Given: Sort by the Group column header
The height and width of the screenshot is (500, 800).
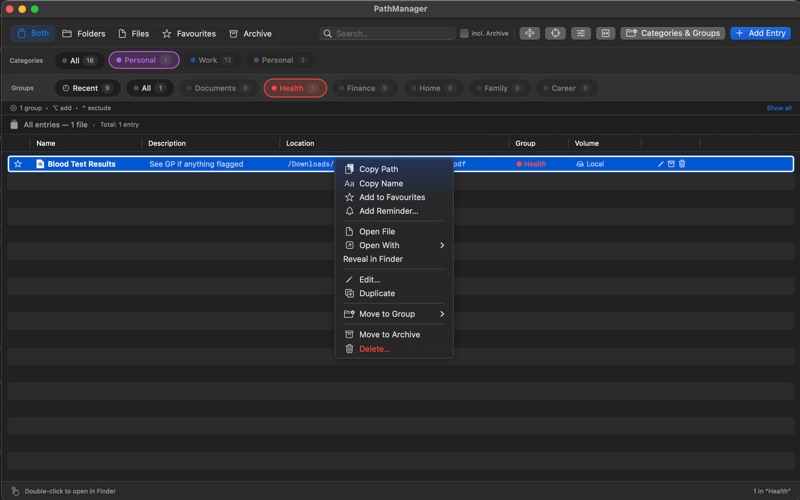Looking at the screenshot, I should click(525, 143).
